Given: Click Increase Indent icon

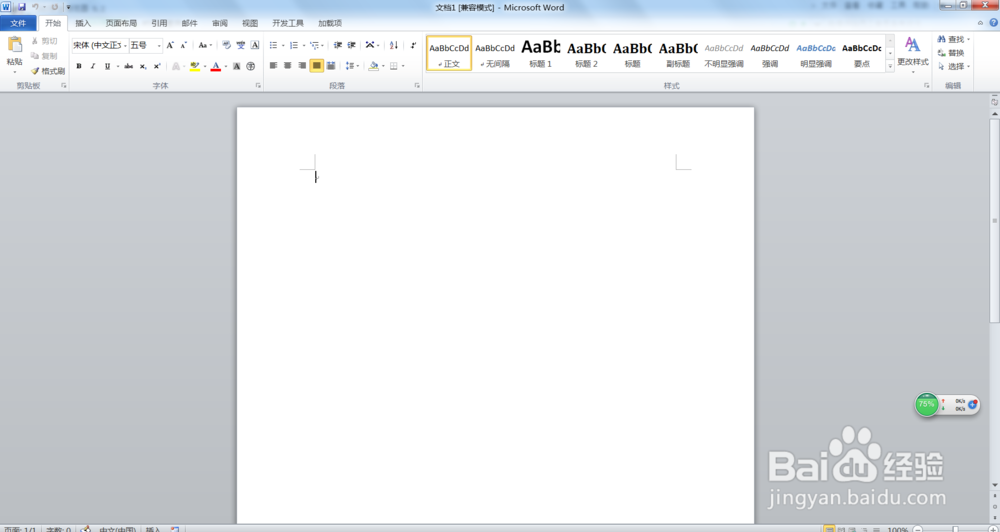Looking at the screenshot, I should [351, 45].
